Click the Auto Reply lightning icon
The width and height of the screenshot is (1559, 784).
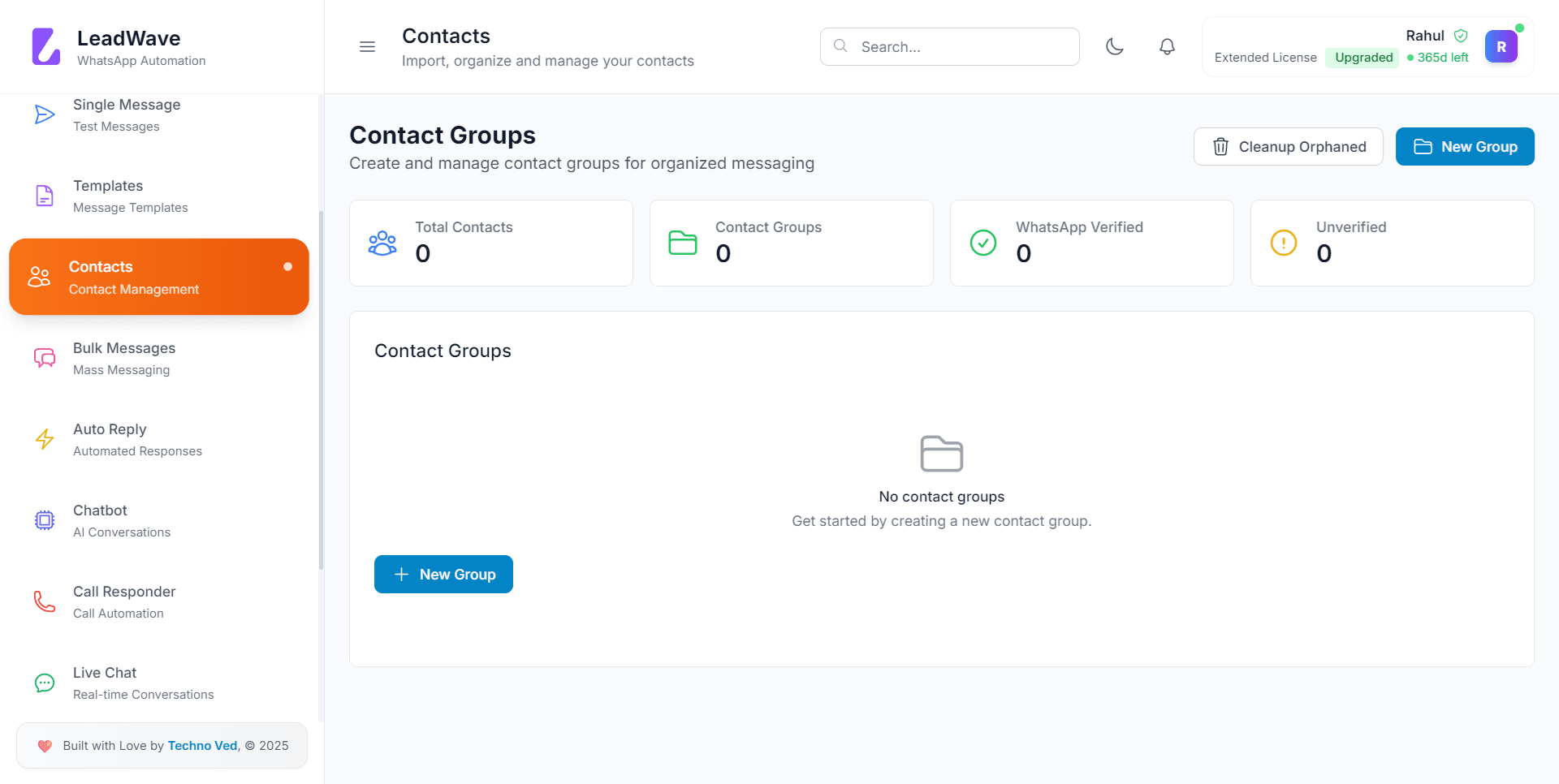pyautogui.click(x=45, y=439)
